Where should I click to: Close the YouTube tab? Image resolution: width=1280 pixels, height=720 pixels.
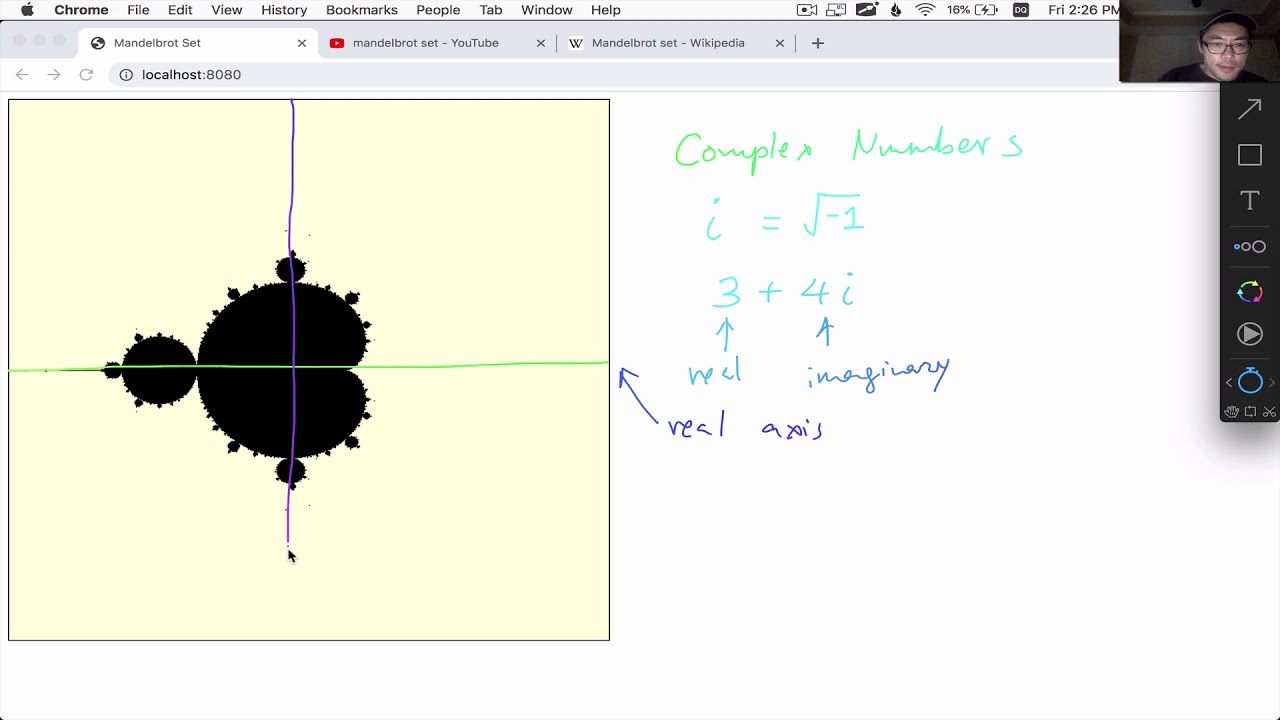pyautogui.click(x=541, y=43)
